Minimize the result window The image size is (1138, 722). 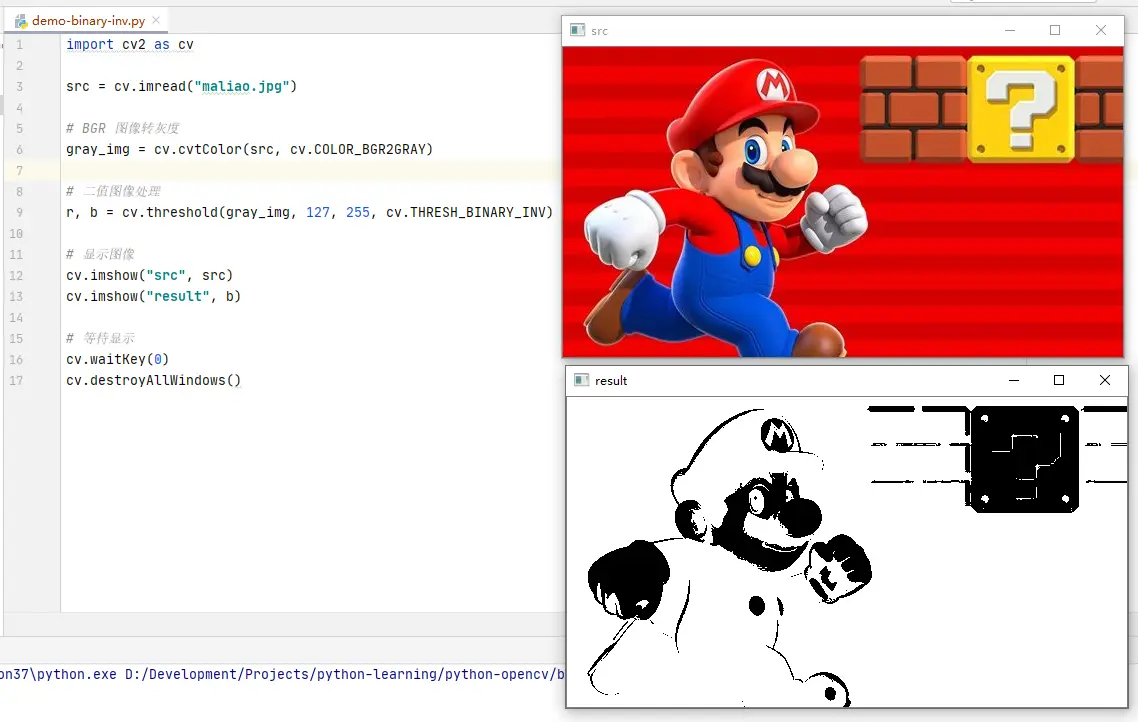point(1014,380)
